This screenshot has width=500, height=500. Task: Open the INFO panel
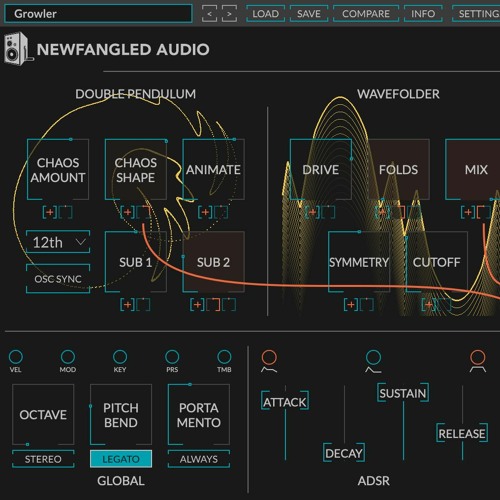[423, 14]
